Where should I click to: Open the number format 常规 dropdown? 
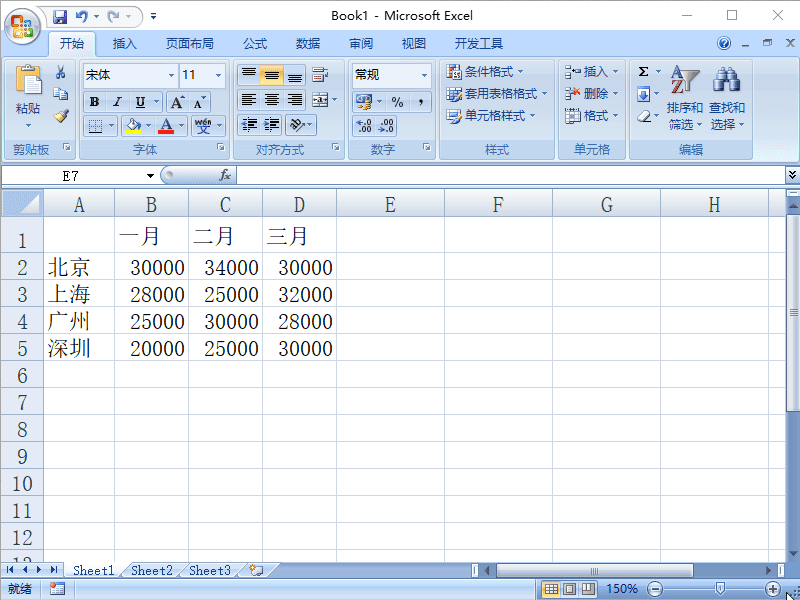tap(424, 76)
